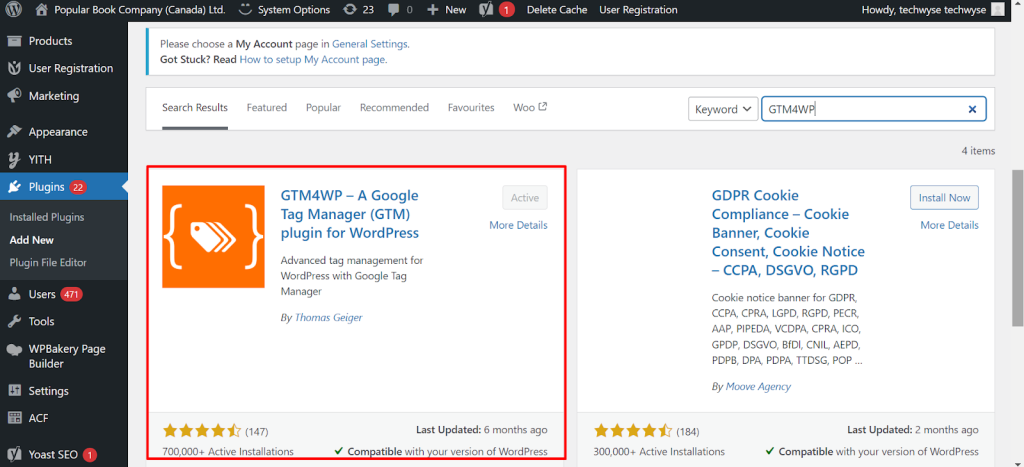The width and height of the screenshot is (1024, 467).
Task: Click inside the plugin search input field
Action: pyautogui.click(x=860, y=109)
